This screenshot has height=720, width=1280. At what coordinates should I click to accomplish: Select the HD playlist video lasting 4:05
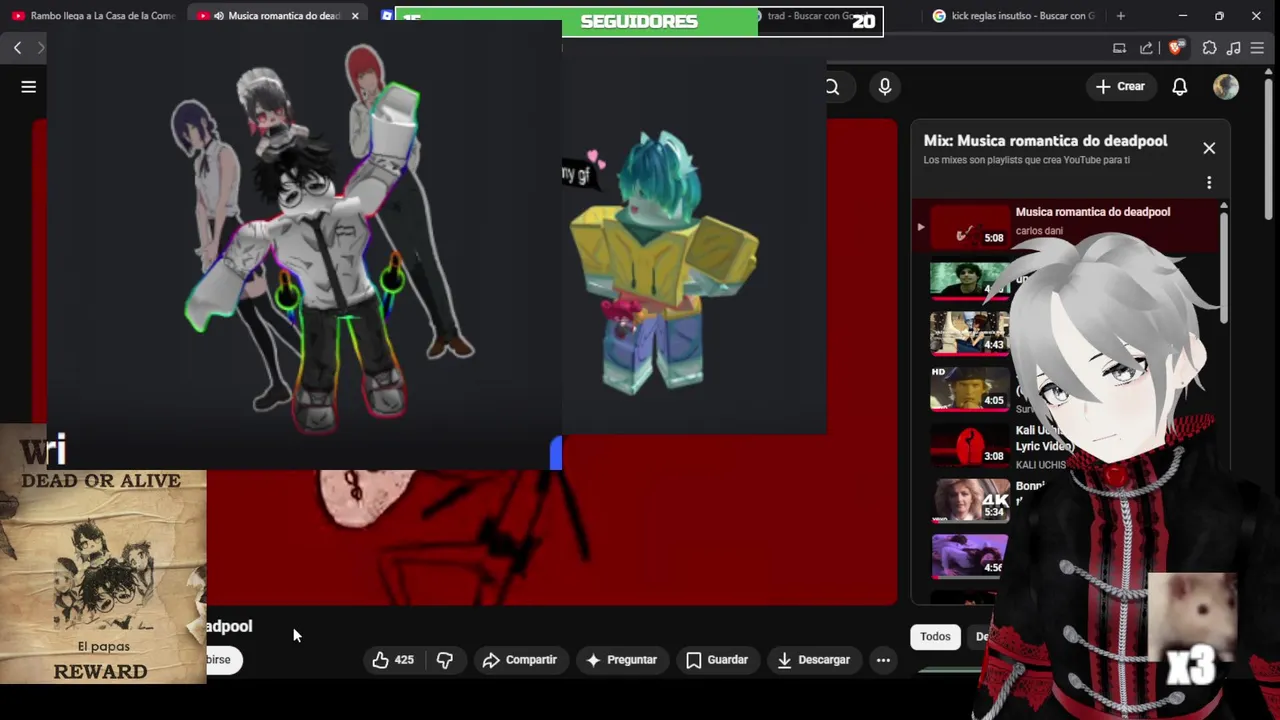[x=970, y=389]
